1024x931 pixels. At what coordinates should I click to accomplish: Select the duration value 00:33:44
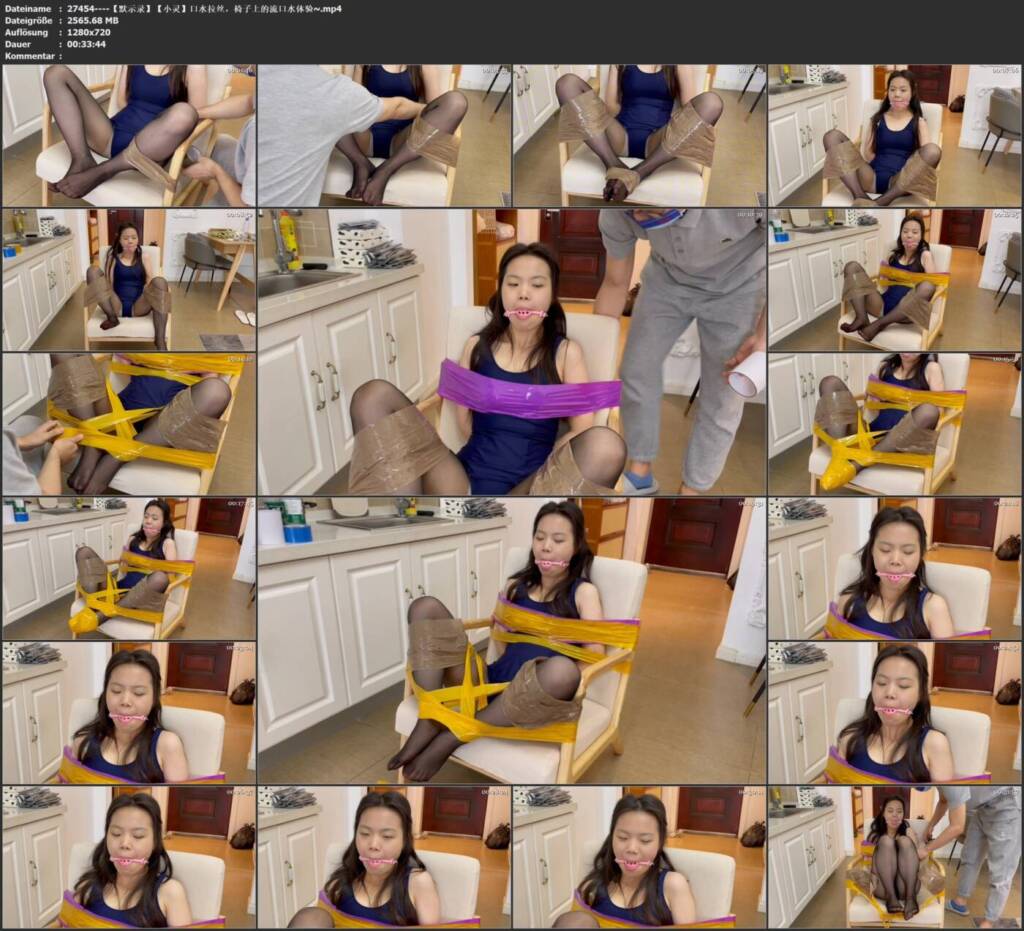pyautogui.click(x=86, y=44)
